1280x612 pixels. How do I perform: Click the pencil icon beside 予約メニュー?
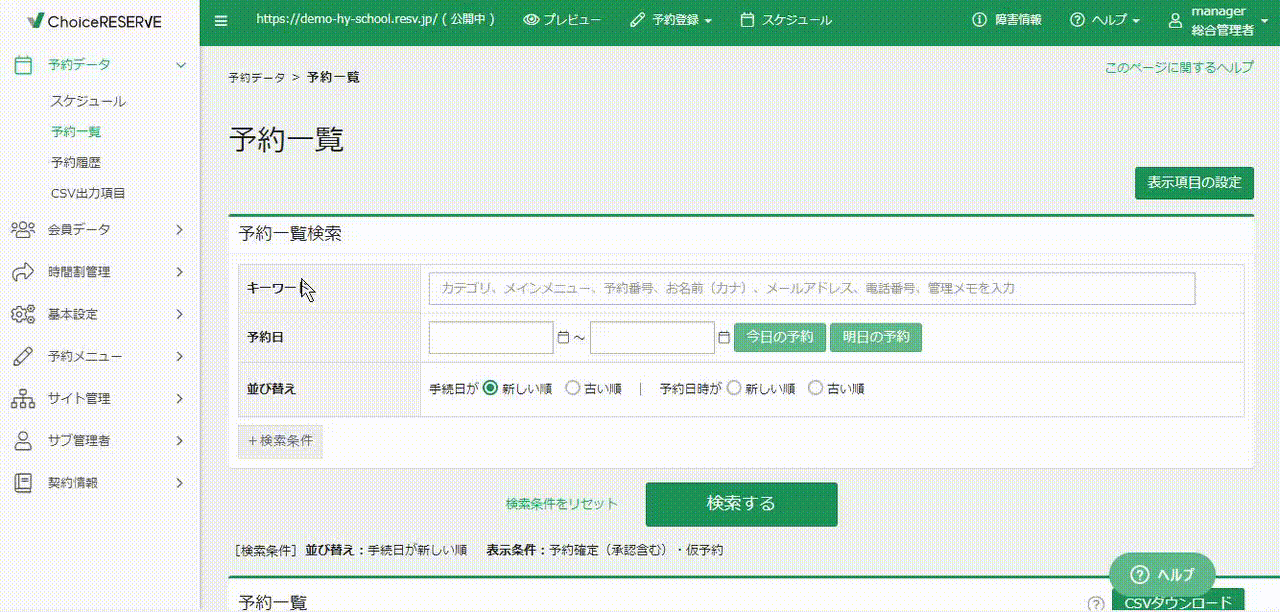click(x=22, y=356)
